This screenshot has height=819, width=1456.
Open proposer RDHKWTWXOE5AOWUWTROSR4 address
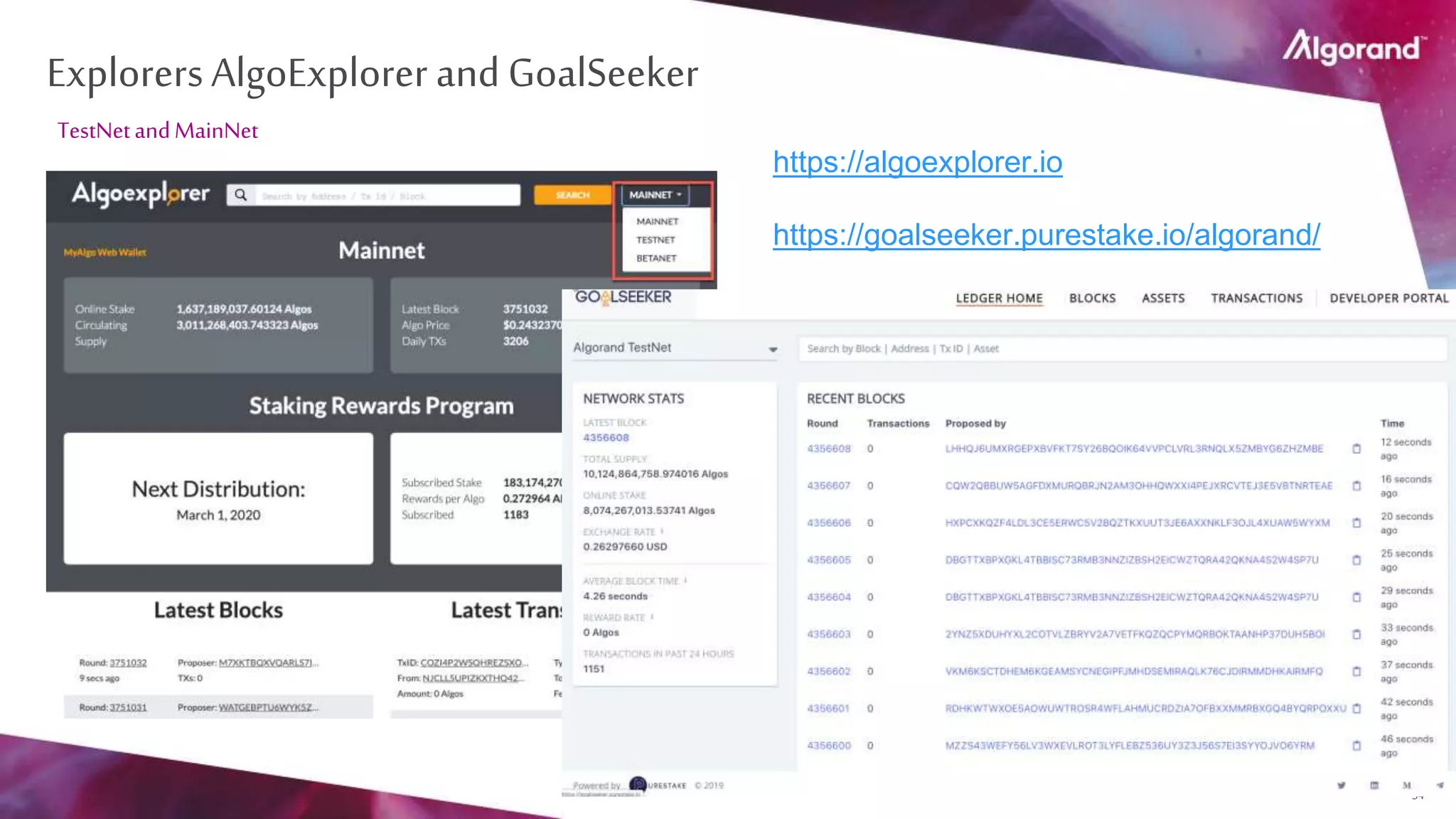[1145, 708]
